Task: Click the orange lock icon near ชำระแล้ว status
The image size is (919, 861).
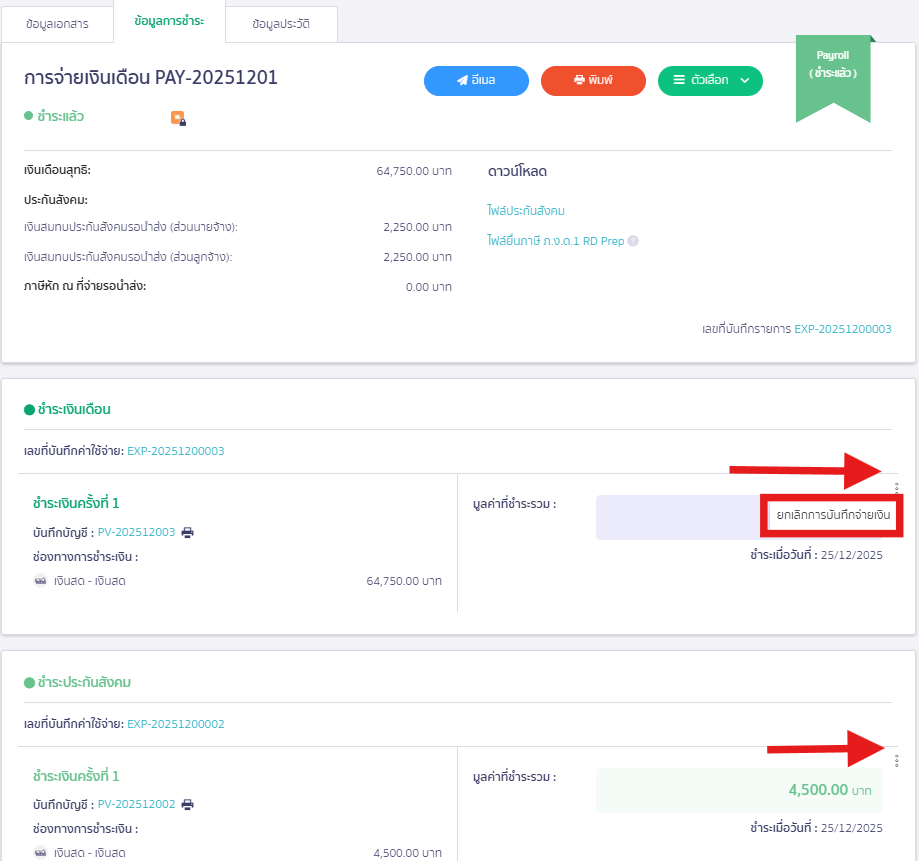Action: (178, 118)
